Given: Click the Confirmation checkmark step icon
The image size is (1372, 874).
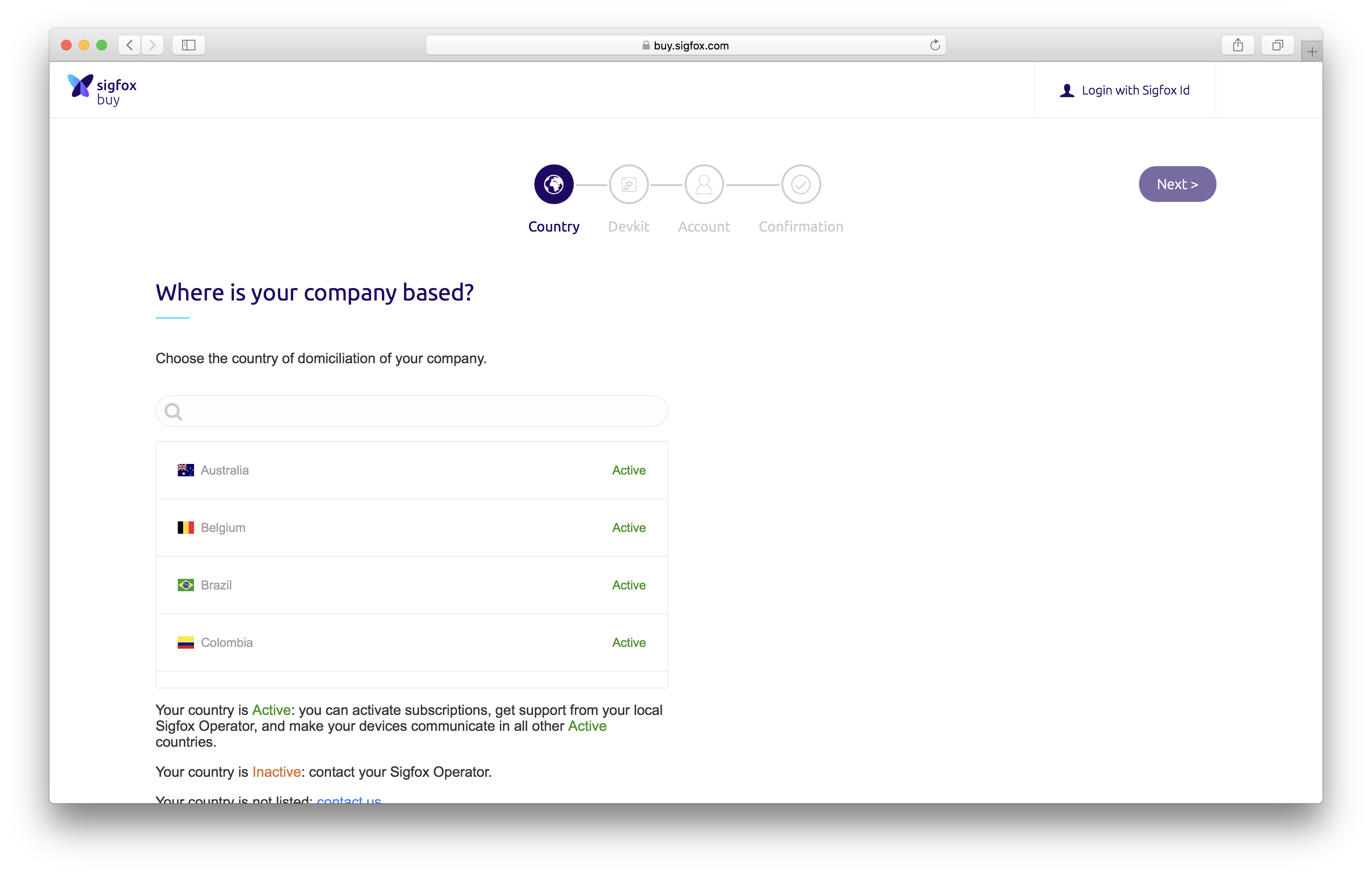Looking at the screenshot, I should point(800,184).
